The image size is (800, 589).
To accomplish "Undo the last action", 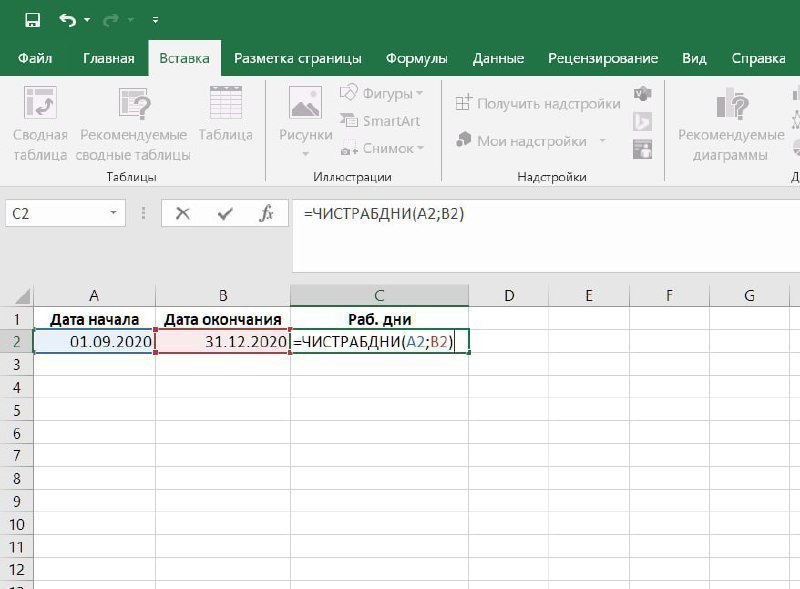I will [x=67, y=20].
